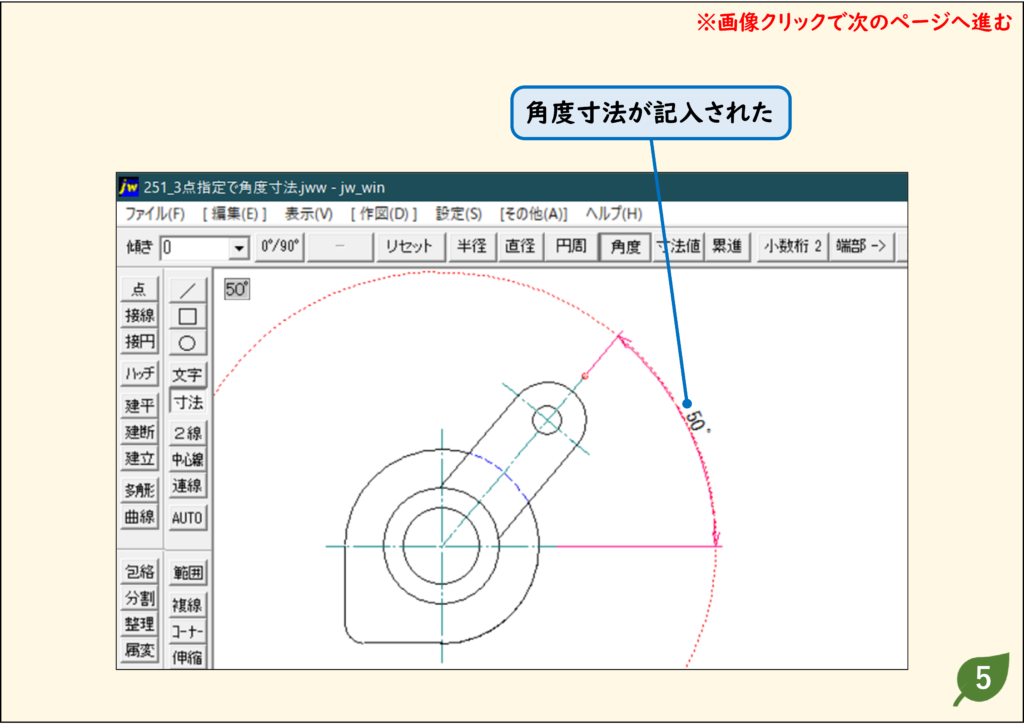Click the 傾き angle input field
The image size is (1024, 724).
(195, 248)
